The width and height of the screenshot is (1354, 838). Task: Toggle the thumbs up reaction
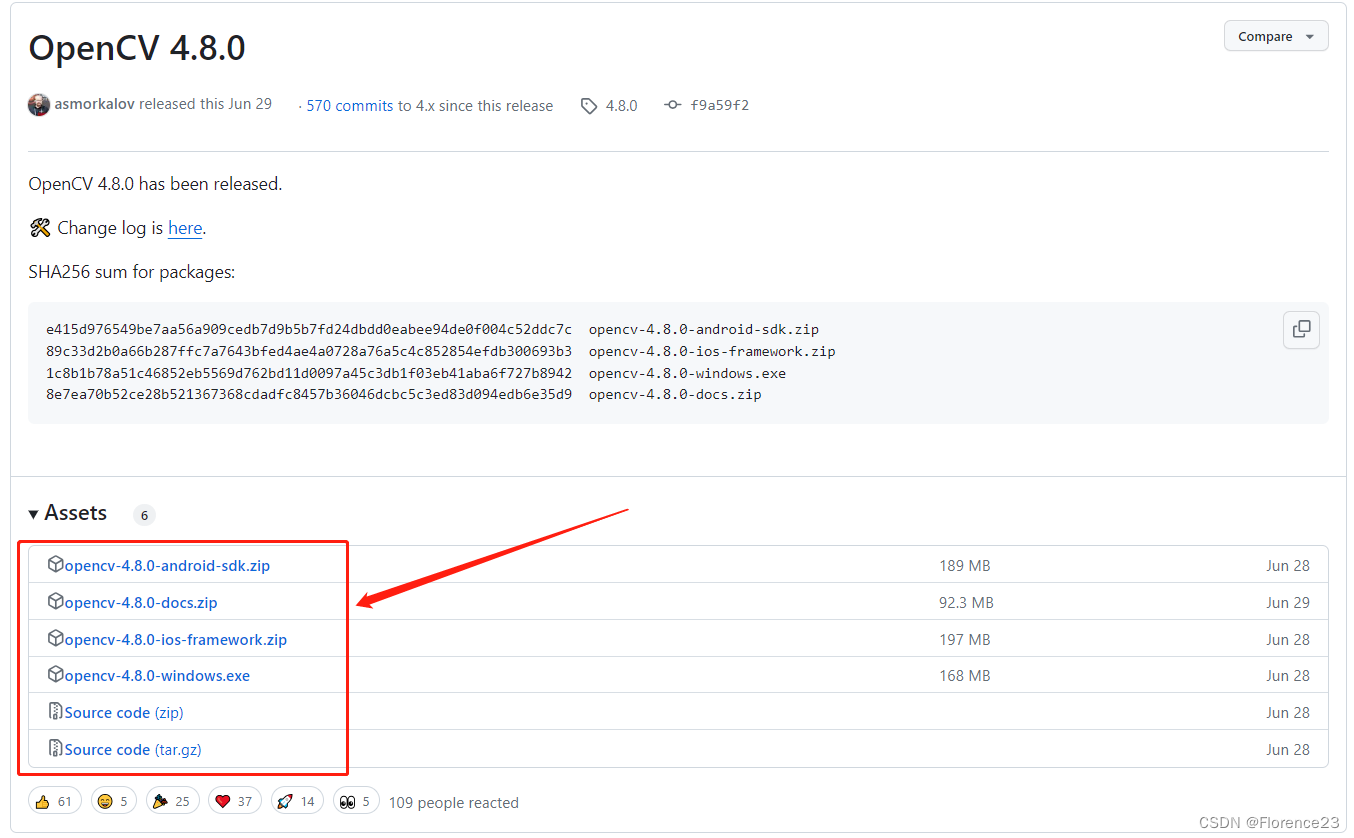click(x=54, y=800)
